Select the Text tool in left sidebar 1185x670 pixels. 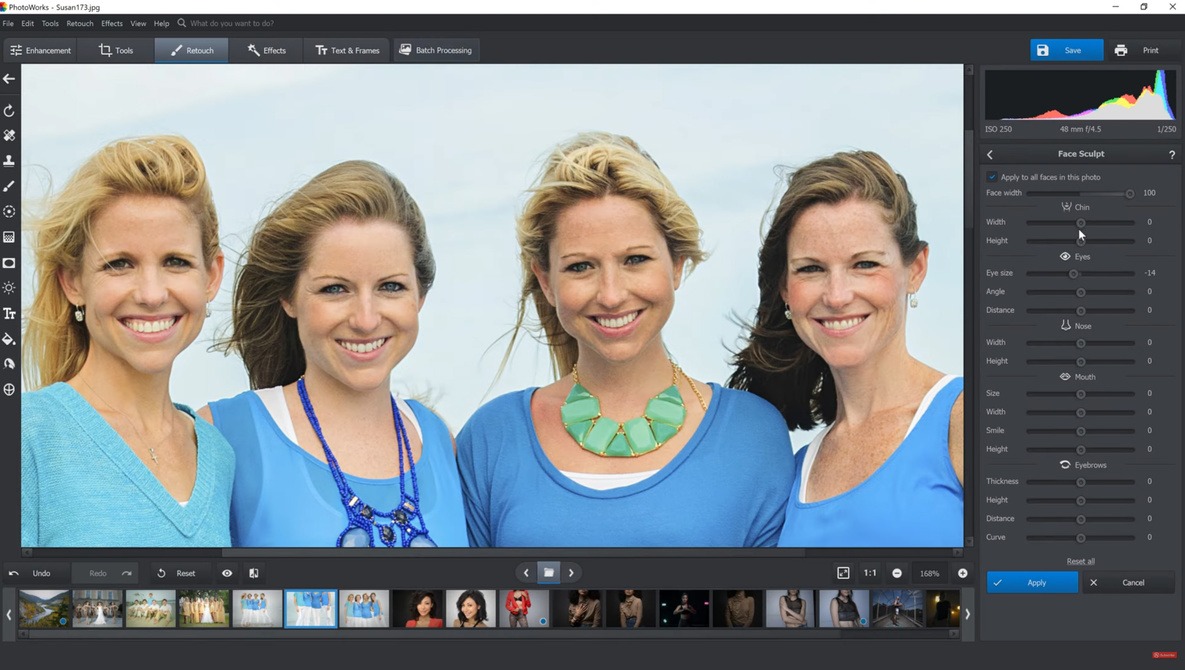9,313
